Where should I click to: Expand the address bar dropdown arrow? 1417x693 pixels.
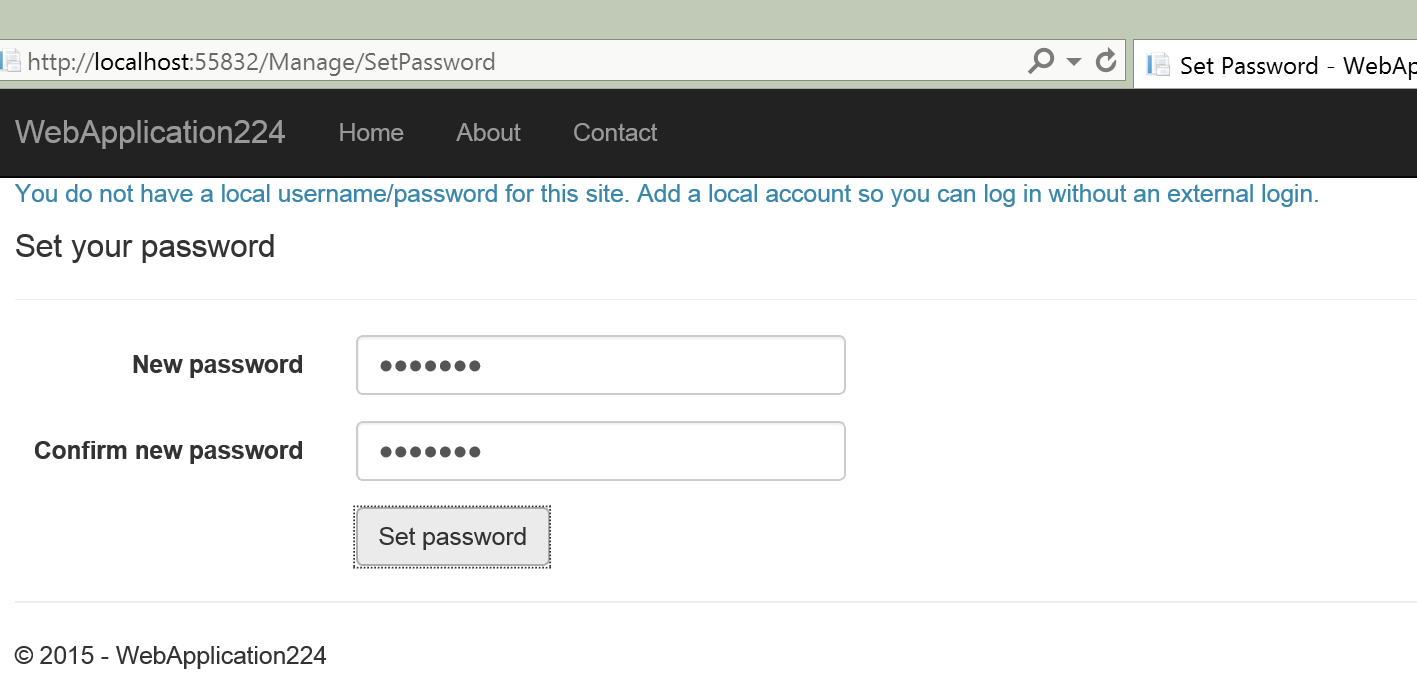(1074, 62)
